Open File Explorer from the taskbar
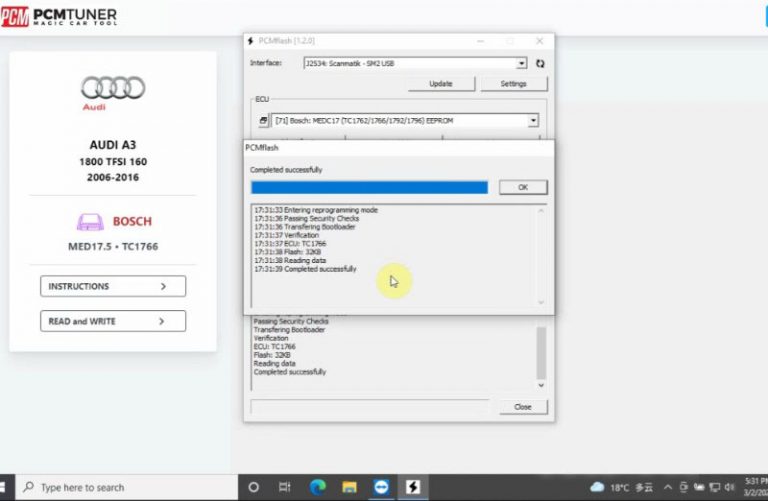768x501 pixels. point(350,487)
